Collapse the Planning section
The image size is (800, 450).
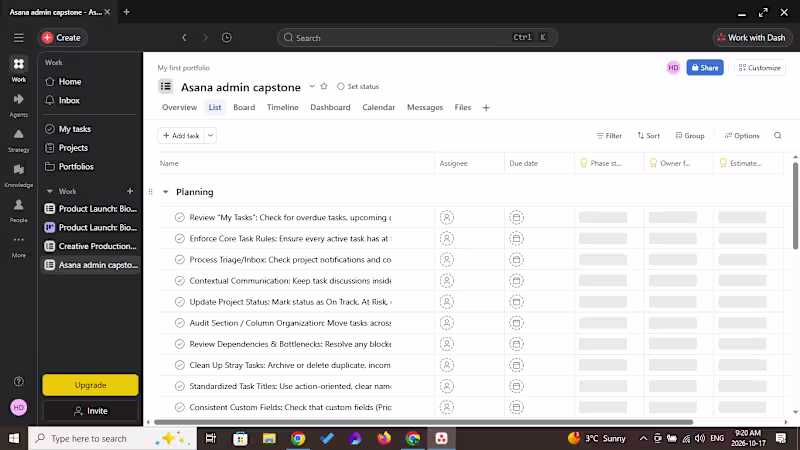tap(165, 192)
